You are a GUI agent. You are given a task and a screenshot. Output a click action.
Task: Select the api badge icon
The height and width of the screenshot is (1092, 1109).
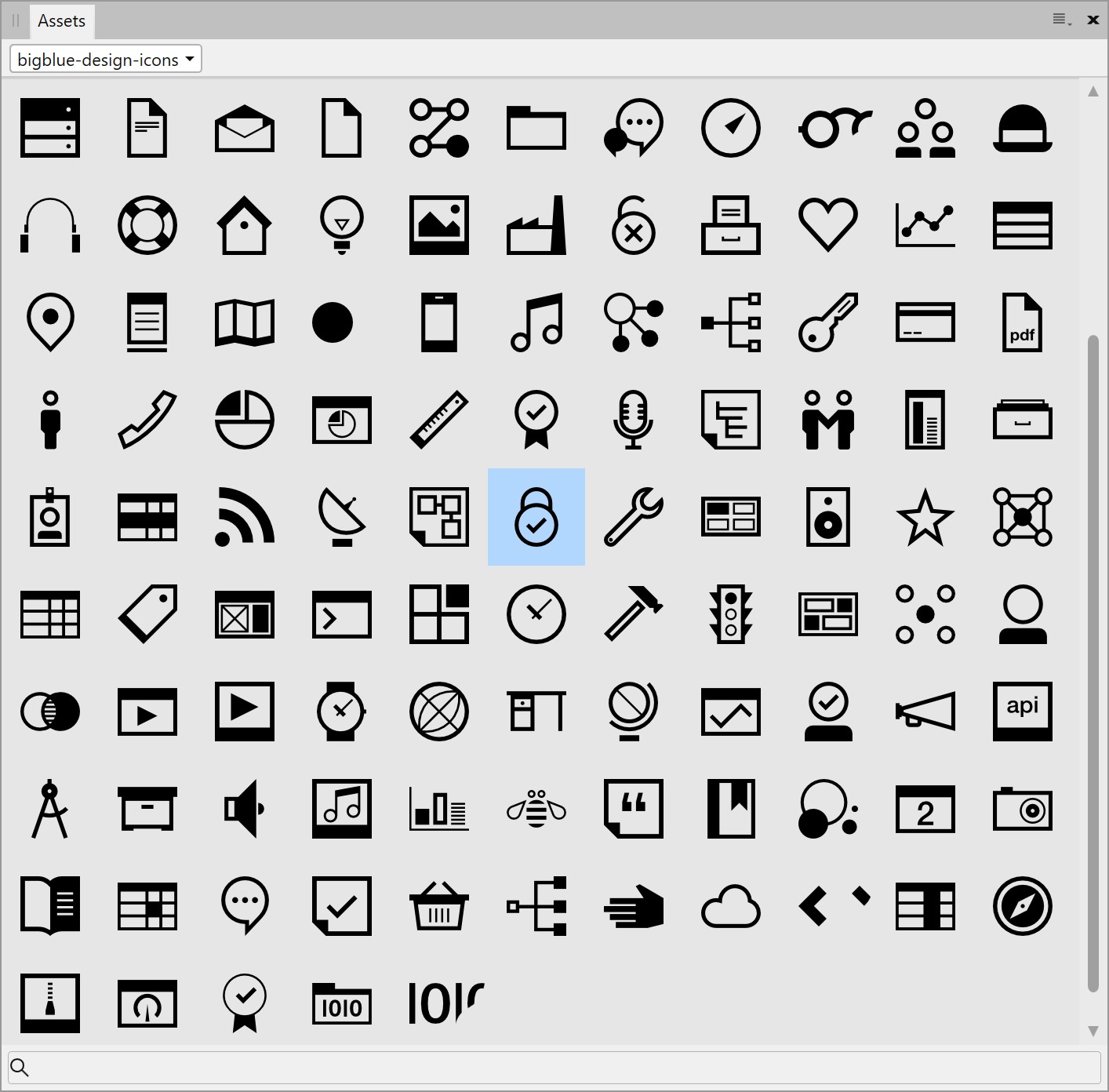pyautogui.click(x=1023, y=712)
